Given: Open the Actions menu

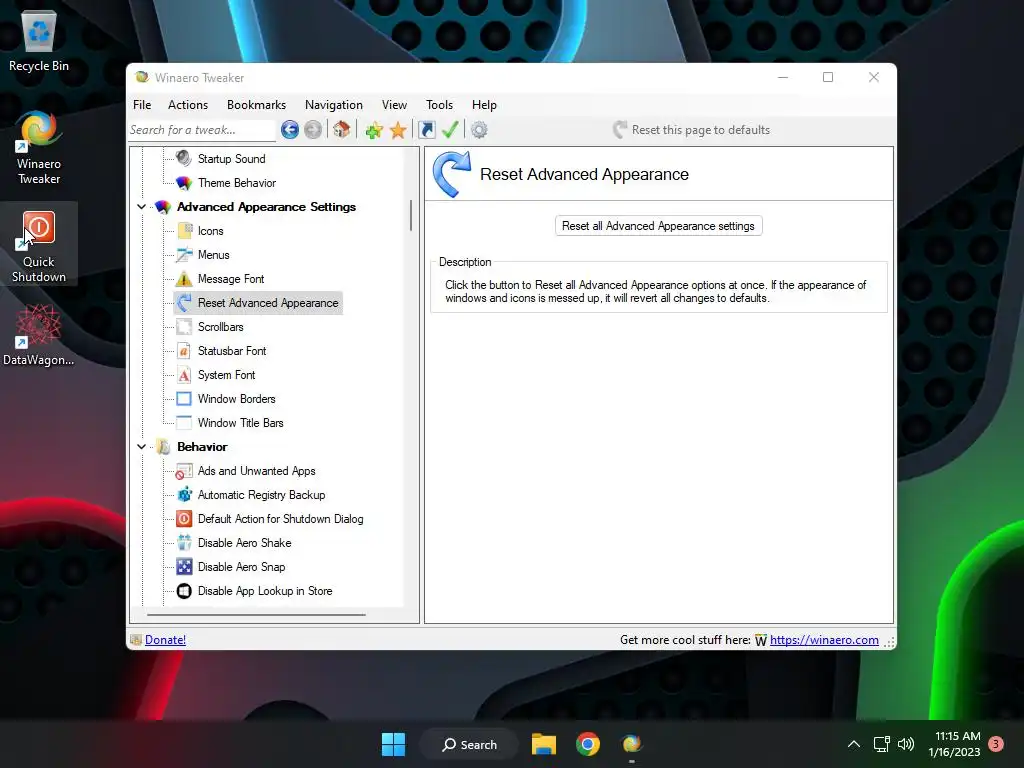Looking at the screenshot, I should (x=188, y=104).
